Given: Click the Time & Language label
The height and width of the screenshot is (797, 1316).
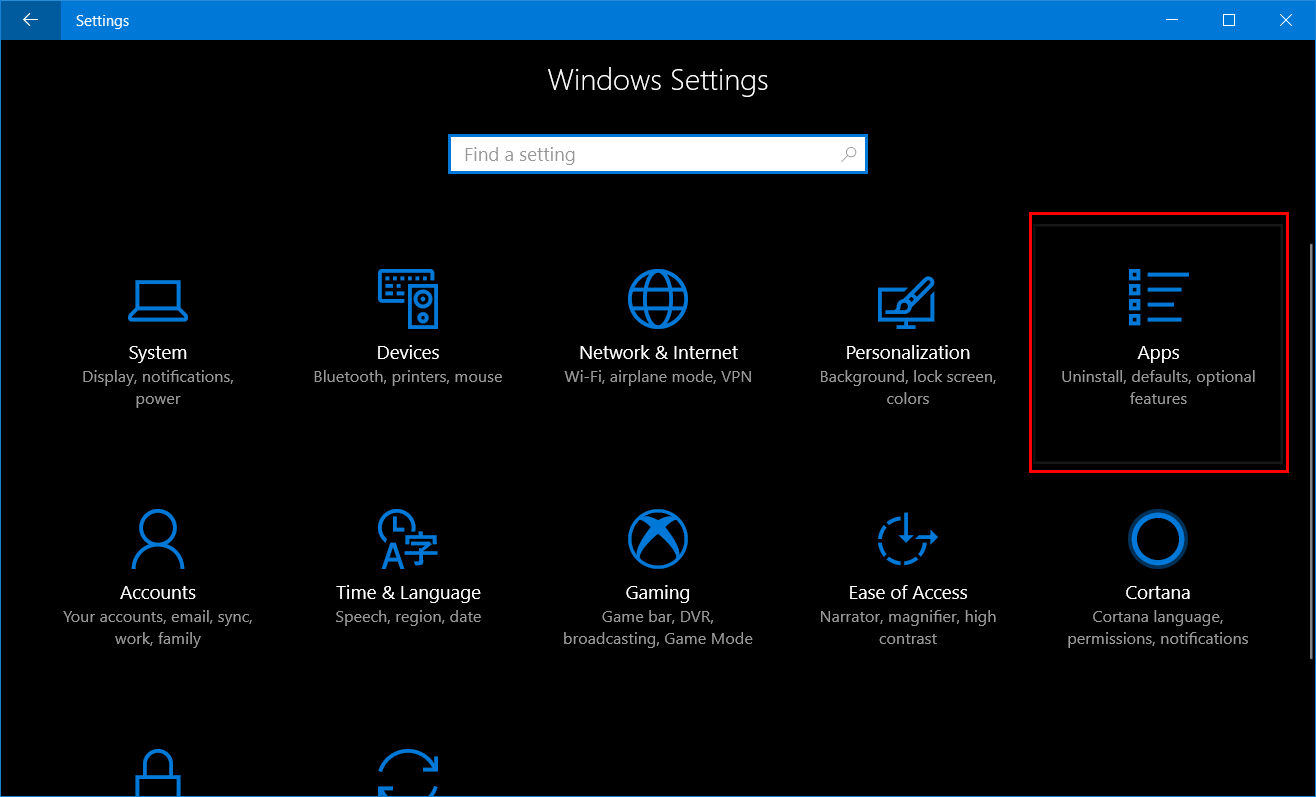Looking at the screenshot, I should [408, 592].
